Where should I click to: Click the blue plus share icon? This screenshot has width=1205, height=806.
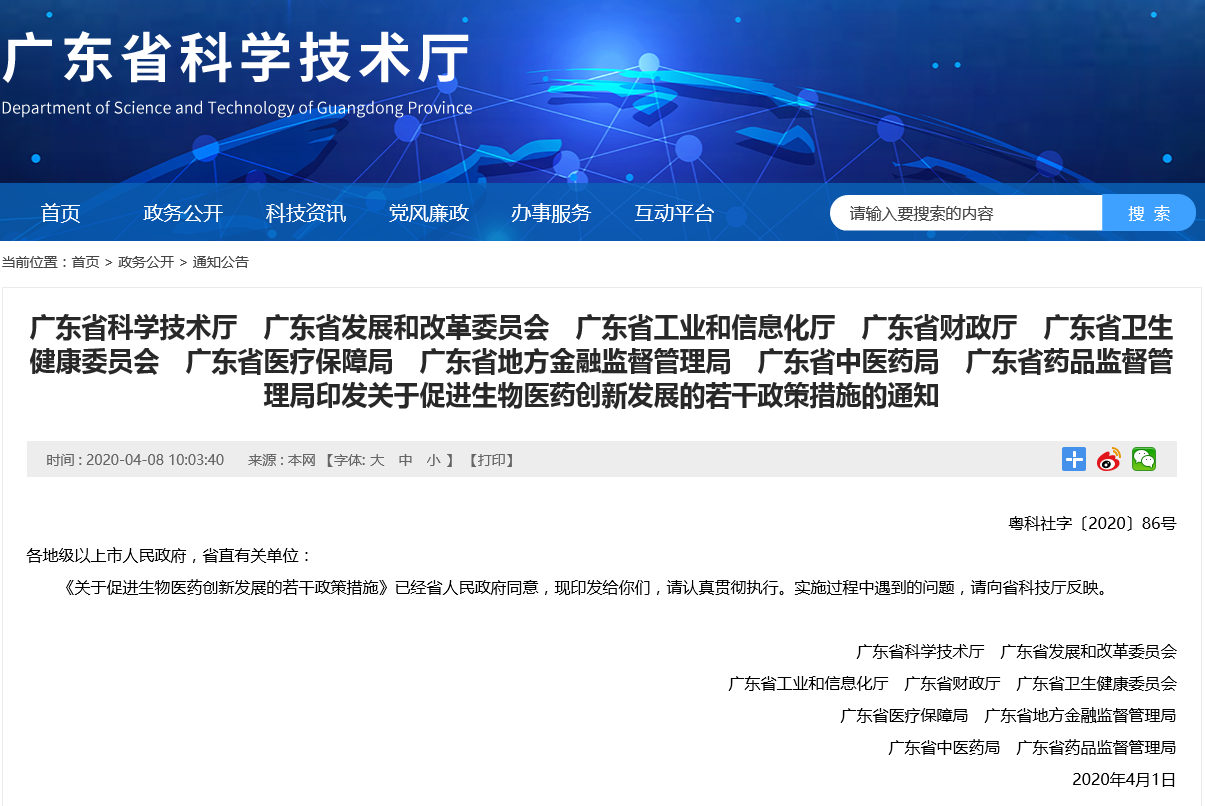[1073, 459]
